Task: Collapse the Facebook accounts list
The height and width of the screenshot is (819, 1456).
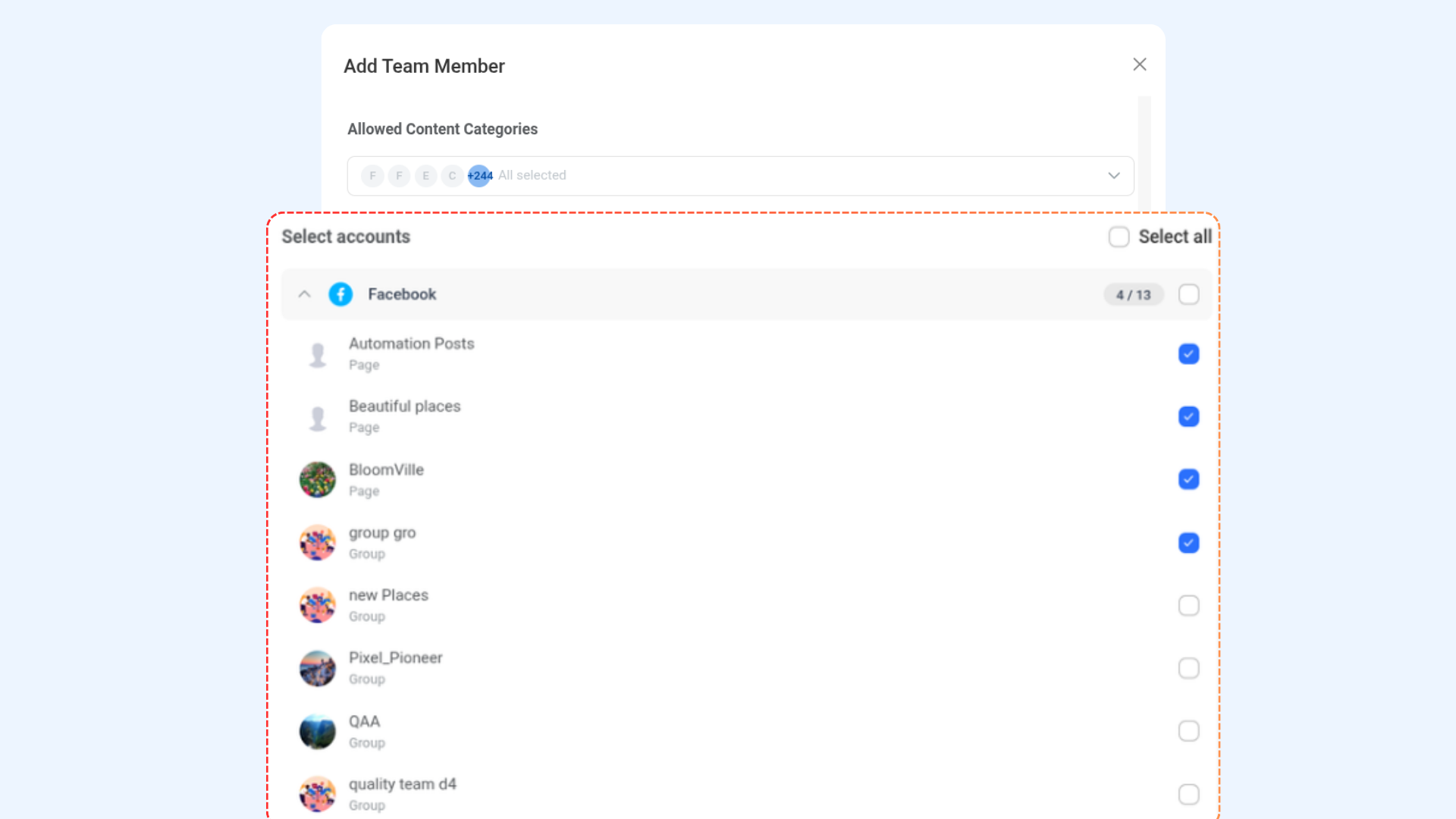Action: pyautogui.click(x=304, y=294)
